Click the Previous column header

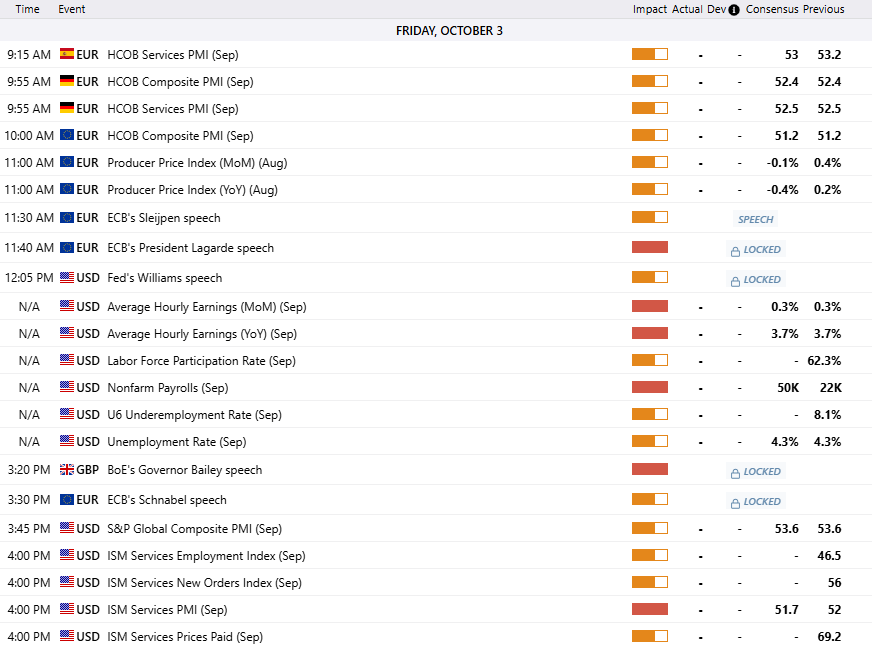(x=823, y=10)
